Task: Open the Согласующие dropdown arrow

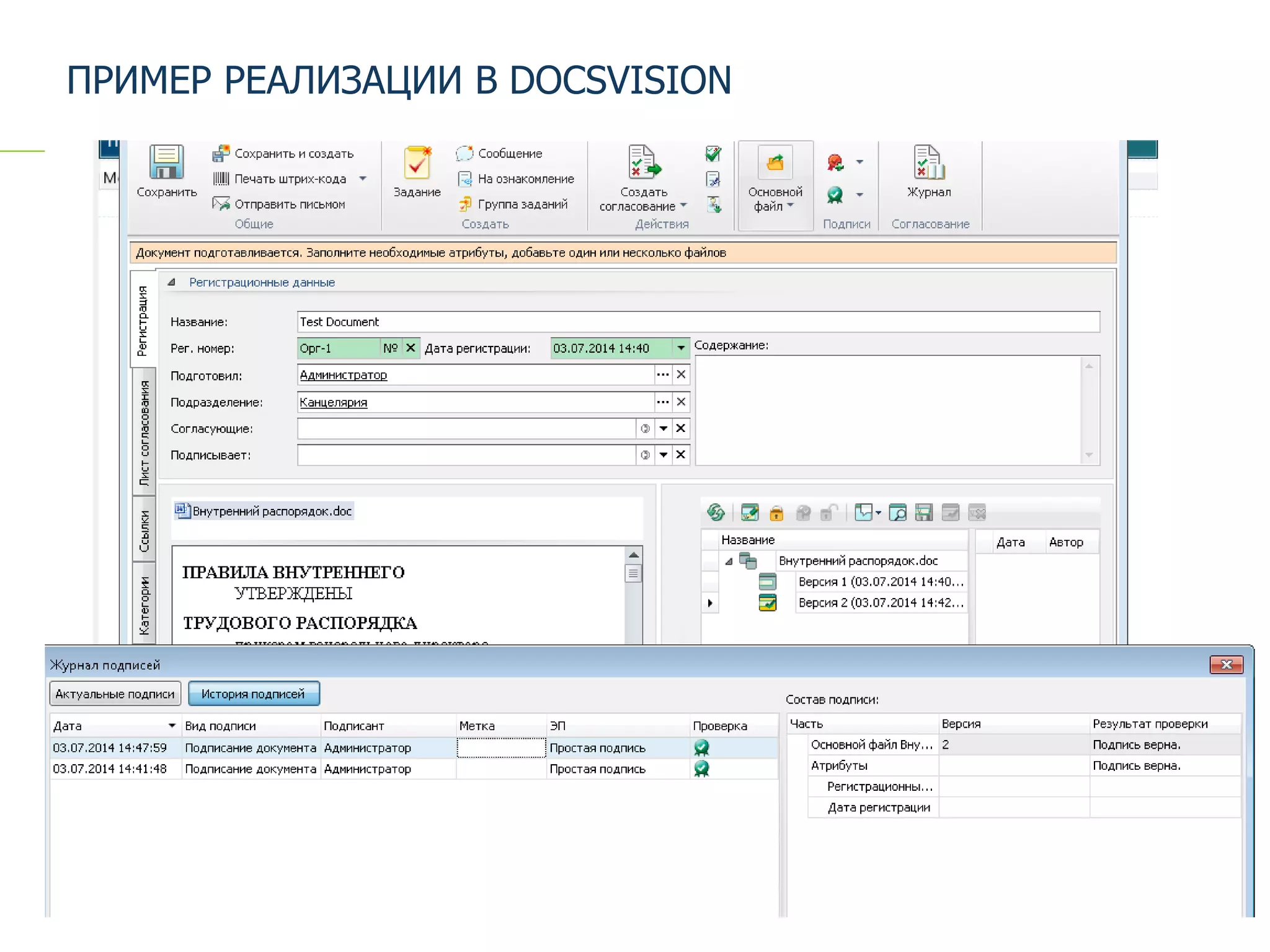Action: click(664, 428)
